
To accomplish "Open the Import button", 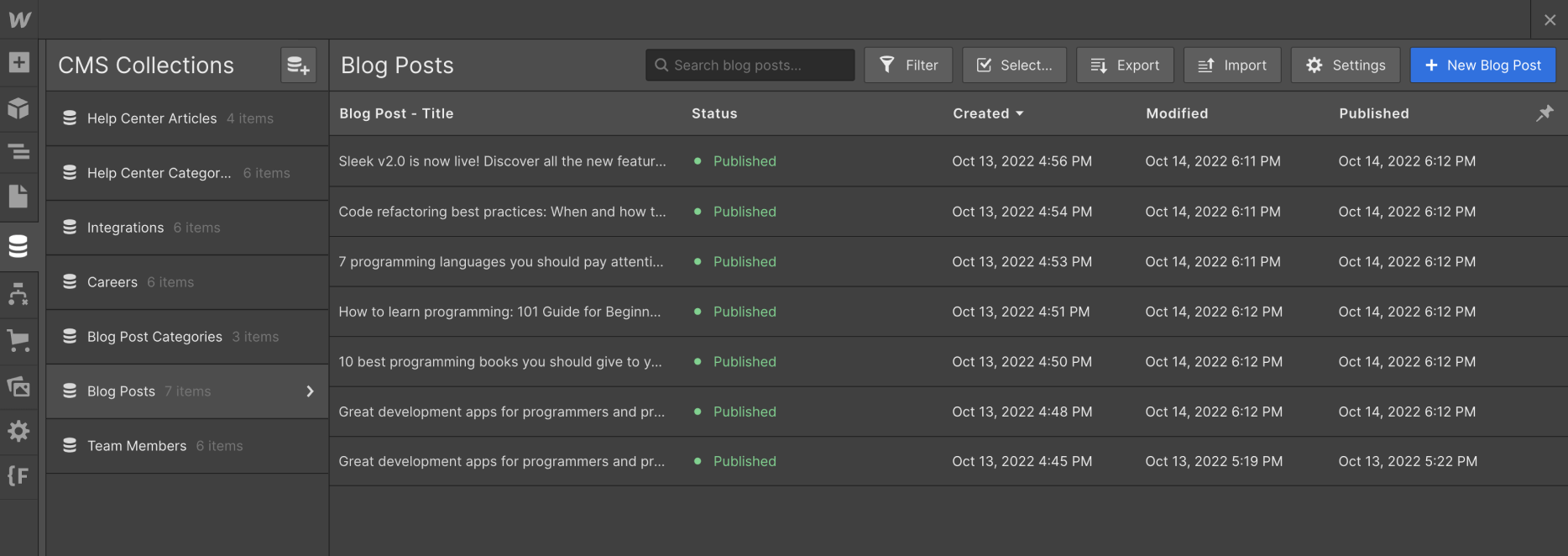I will [x=1231, y=65].
